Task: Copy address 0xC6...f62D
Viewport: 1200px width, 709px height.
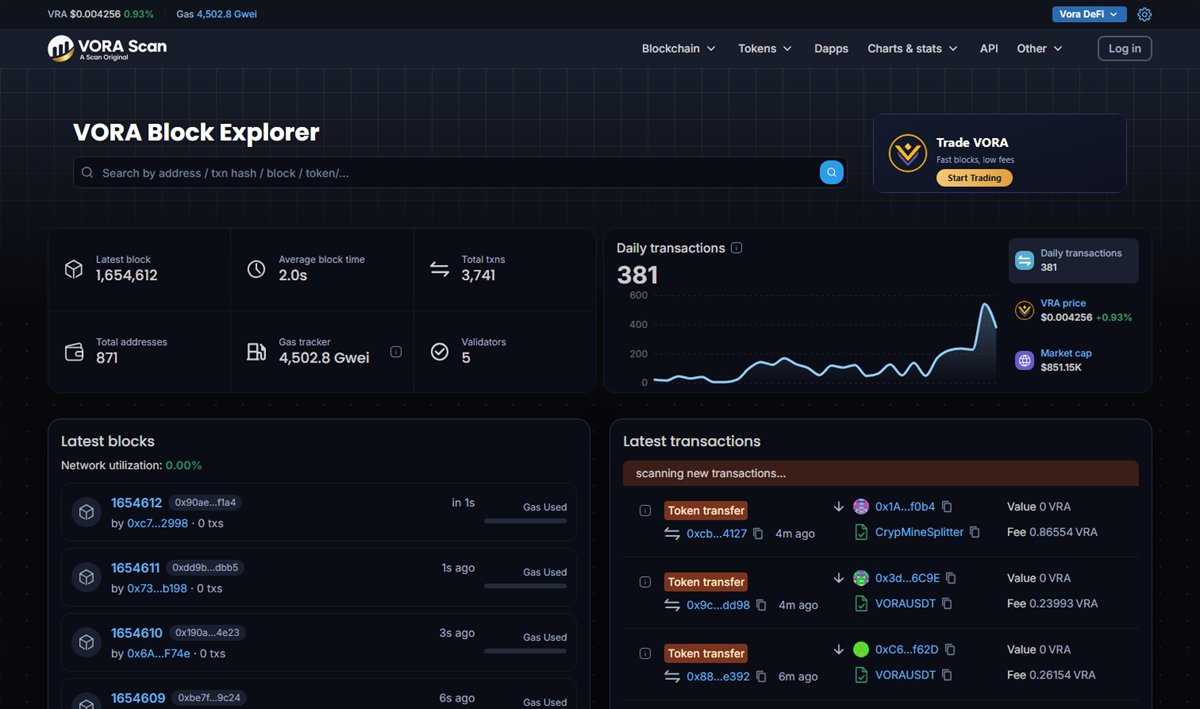Action: click(x=950, y=650)
